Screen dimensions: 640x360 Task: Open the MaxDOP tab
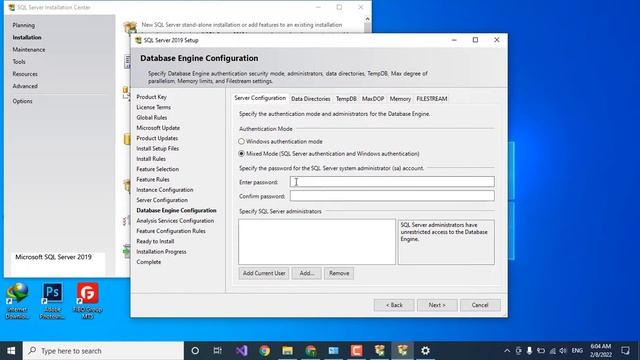pos(373,99)
